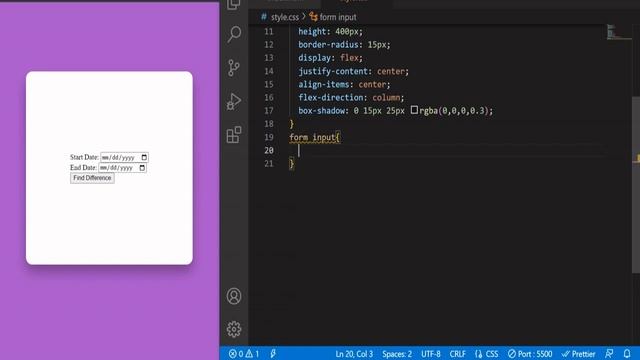The width and height of the screenshot is (640, 360).
Task: Click line number 20 in gutter
Action: pos(269,150)
